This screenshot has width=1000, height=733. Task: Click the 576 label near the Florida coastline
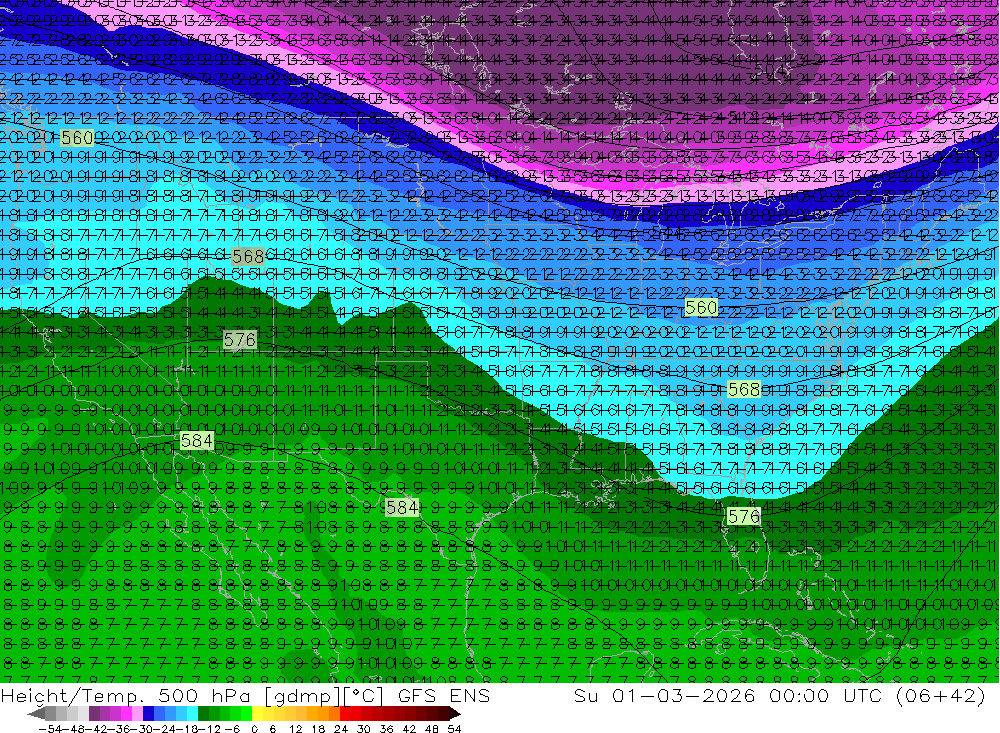[x=744, y=516]
